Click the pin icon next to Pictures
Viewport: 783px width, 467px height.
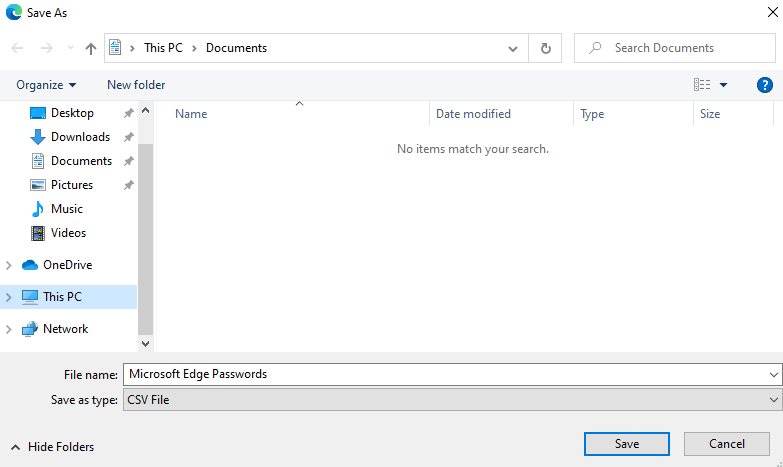[x=128, y=185]
